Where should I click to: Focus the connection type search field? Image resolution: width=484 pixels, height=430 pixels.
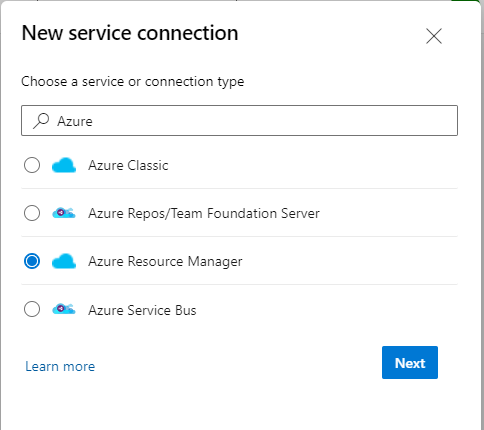click(239, 120)
